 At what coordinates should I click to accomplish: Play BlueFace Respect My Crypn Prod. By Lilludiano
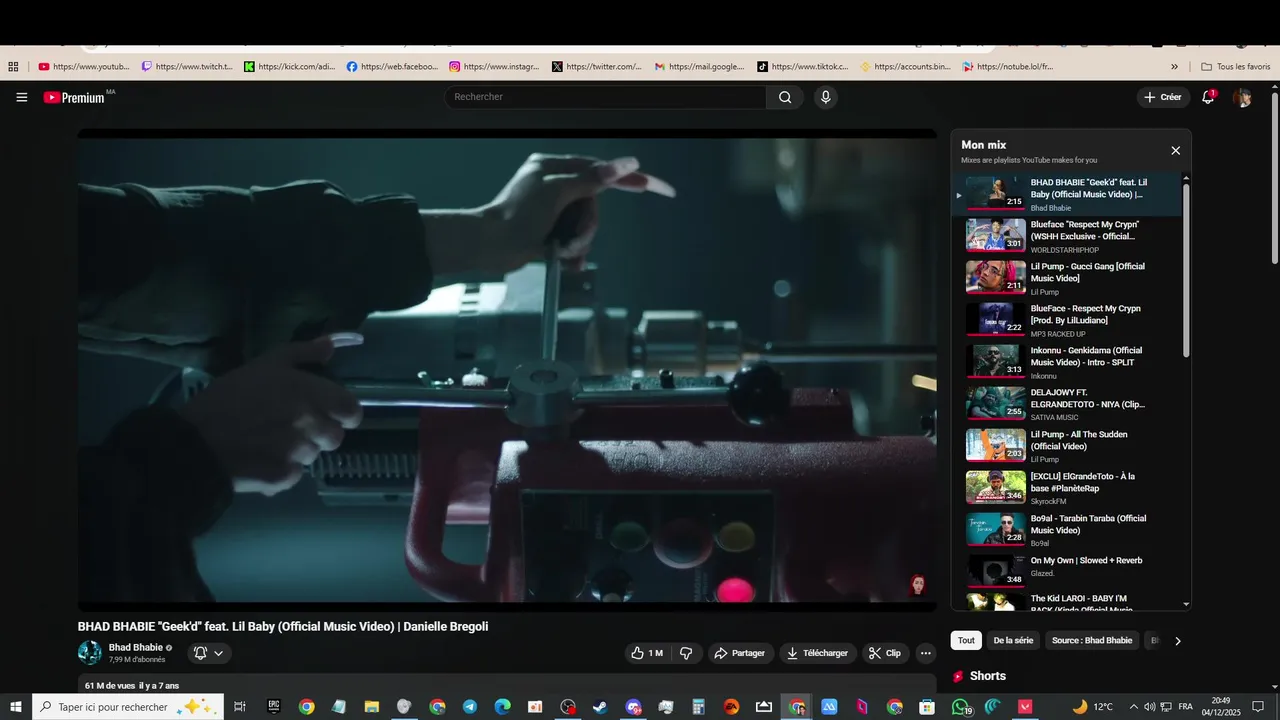(x=1067, y=320)
